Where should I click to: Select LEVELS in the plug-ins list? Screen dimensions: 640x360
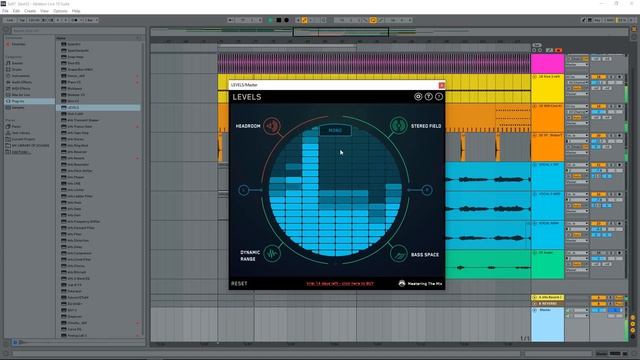coord(98,107)
